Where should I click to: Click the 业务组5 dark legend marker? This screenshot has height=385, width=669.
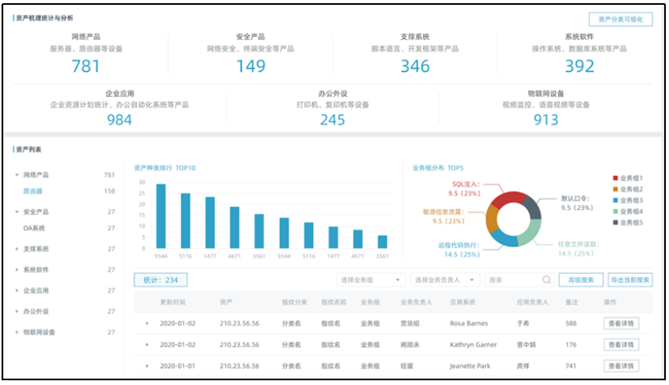click(615, 222)
